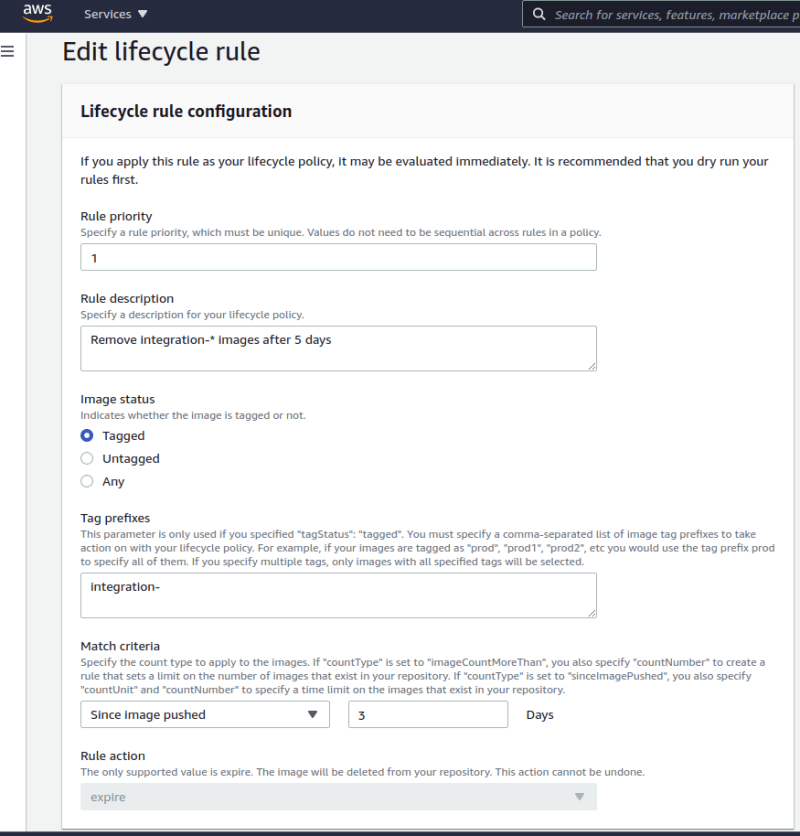Open the Services menu

pos(115,14)
